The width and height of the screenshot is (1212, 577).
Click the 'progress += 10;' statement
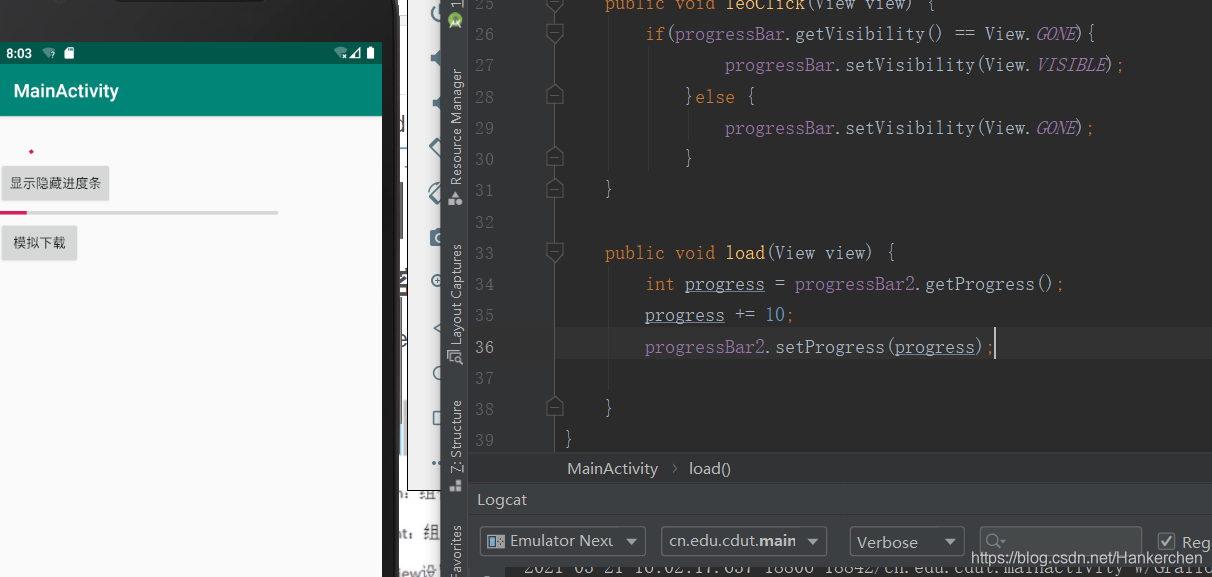coord(719,315)
